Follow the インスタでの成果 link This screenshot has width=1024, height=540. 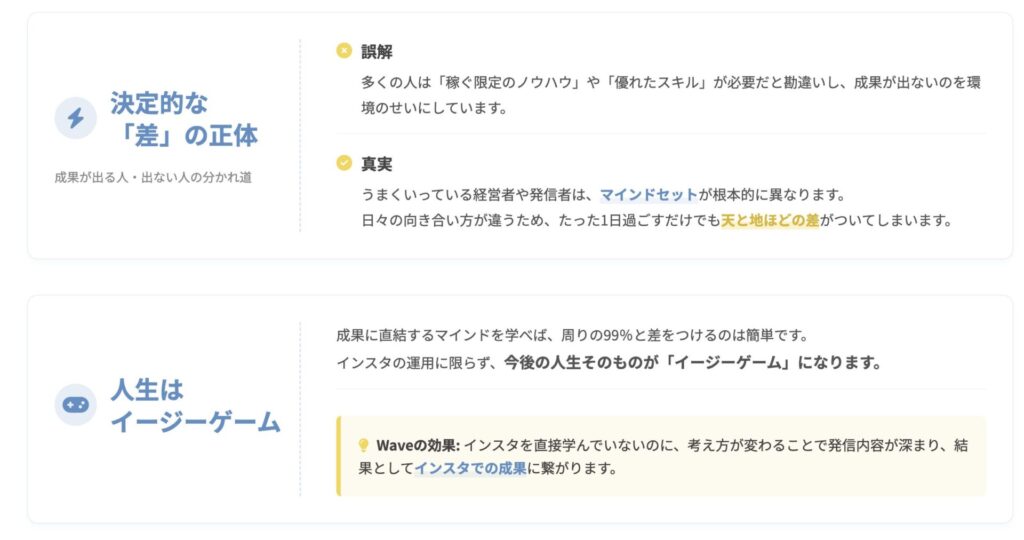click(470, 468)
